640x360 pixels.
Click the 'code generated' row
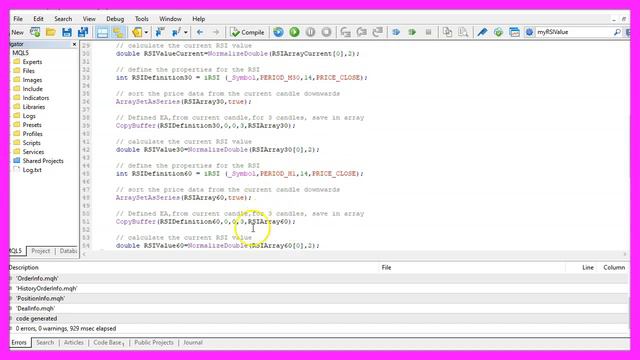point(319,318)
